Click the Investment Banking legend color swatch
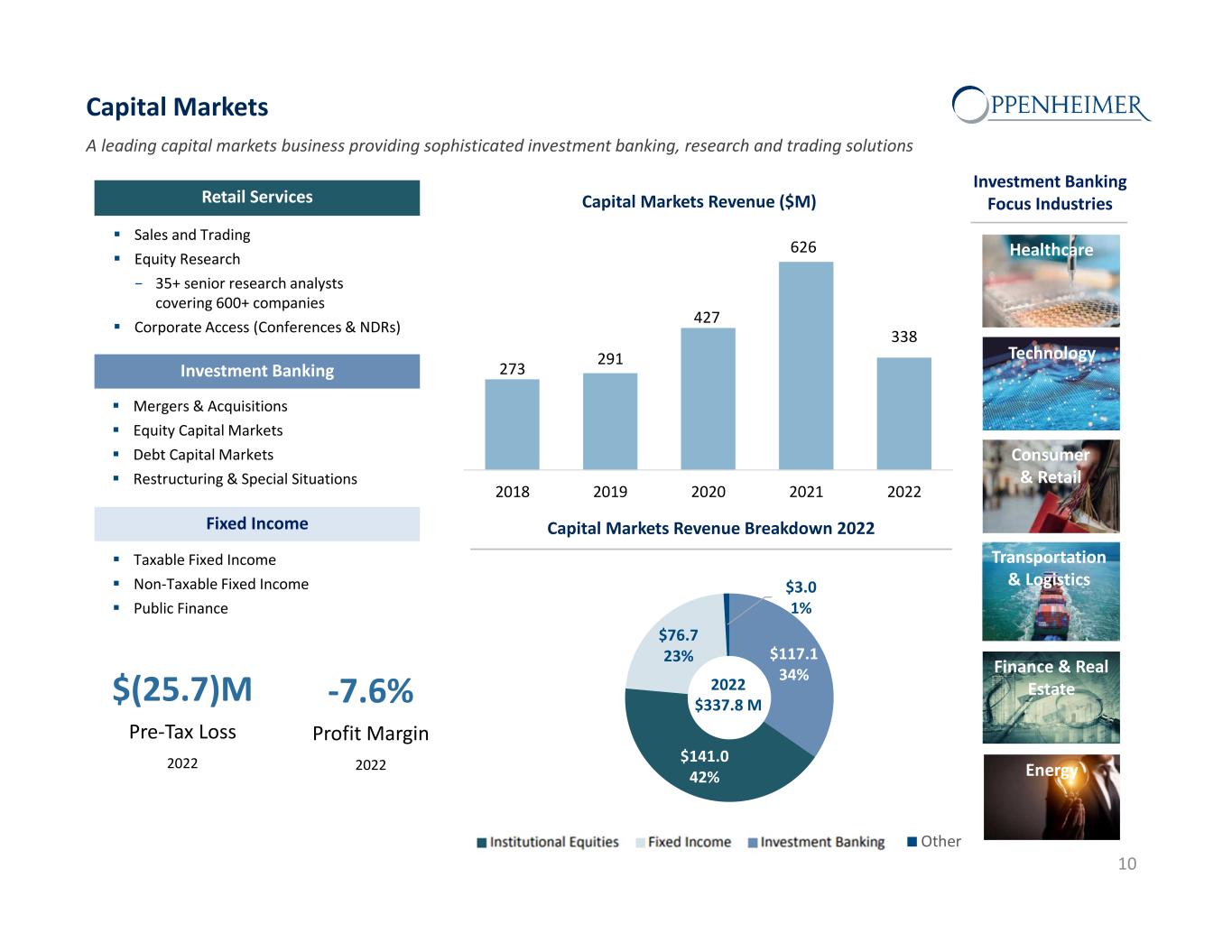 tap(753, 843)
